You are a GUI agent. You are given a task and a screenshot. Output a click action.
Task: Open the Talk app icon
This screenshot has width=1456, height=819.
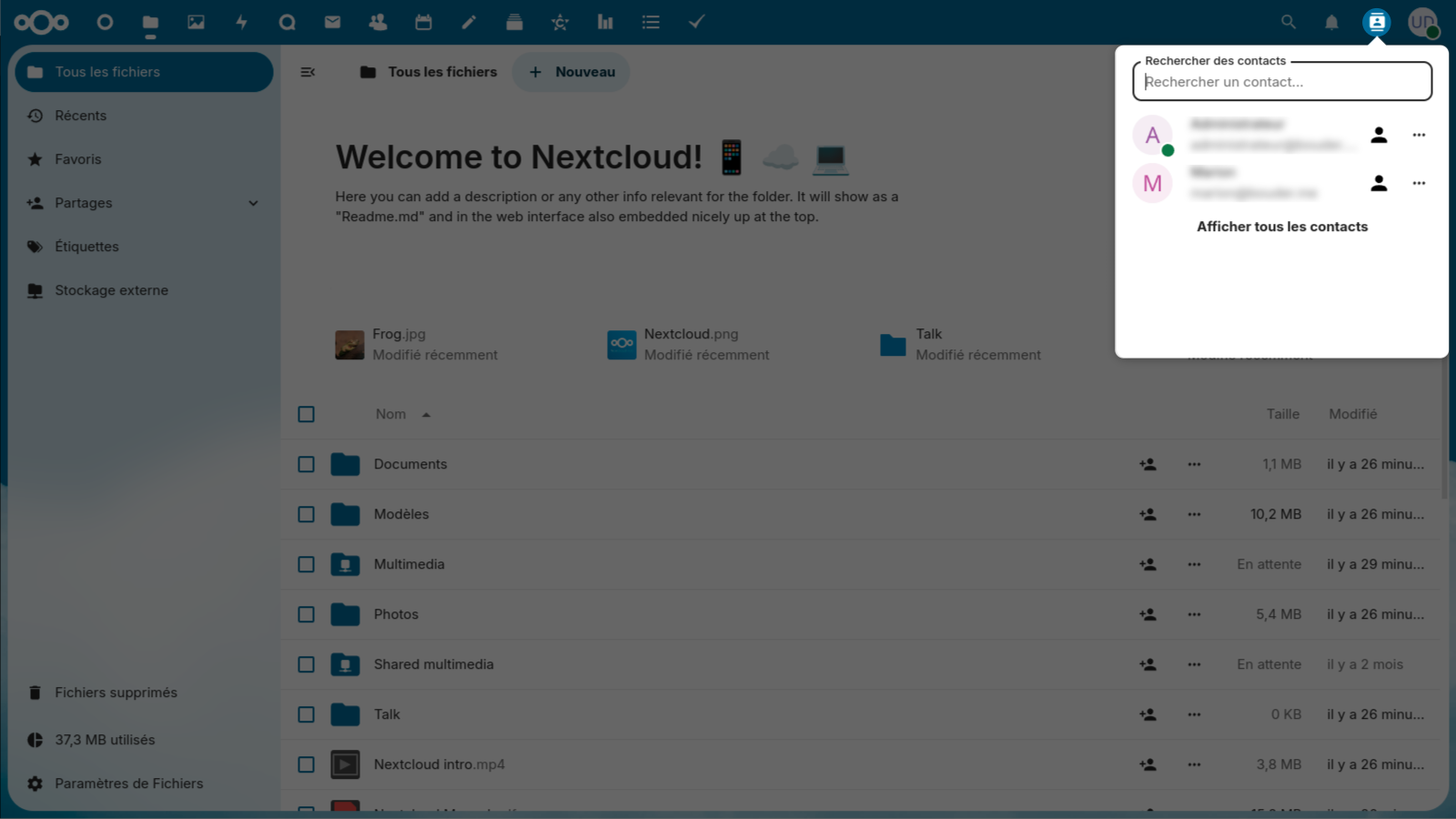click(287, 22)
